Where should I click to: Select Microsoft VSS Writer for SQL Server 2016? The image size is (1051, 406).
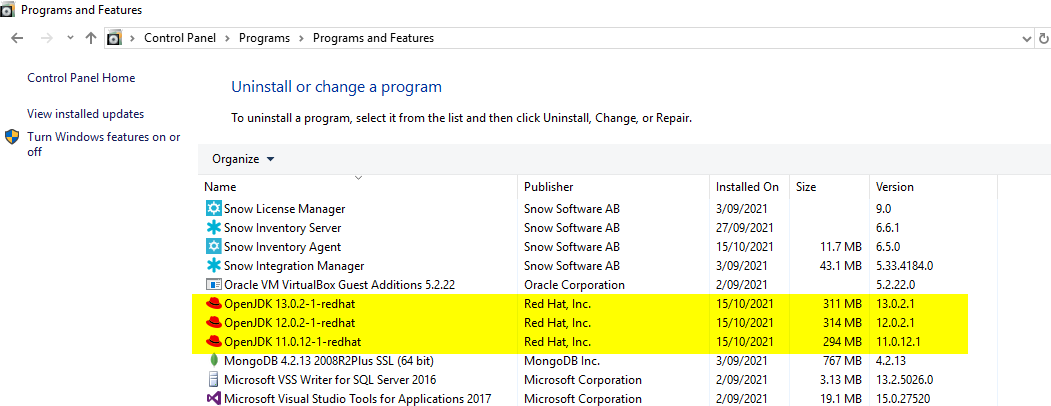click(330, 380)
